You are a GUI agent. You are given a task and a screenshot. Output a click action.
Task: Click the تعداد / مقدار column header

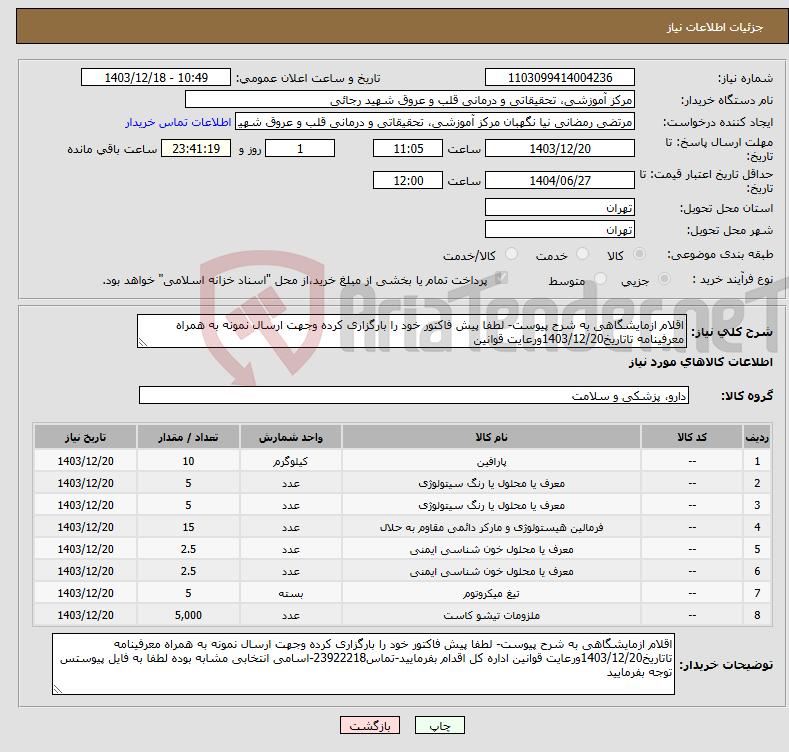188,437
